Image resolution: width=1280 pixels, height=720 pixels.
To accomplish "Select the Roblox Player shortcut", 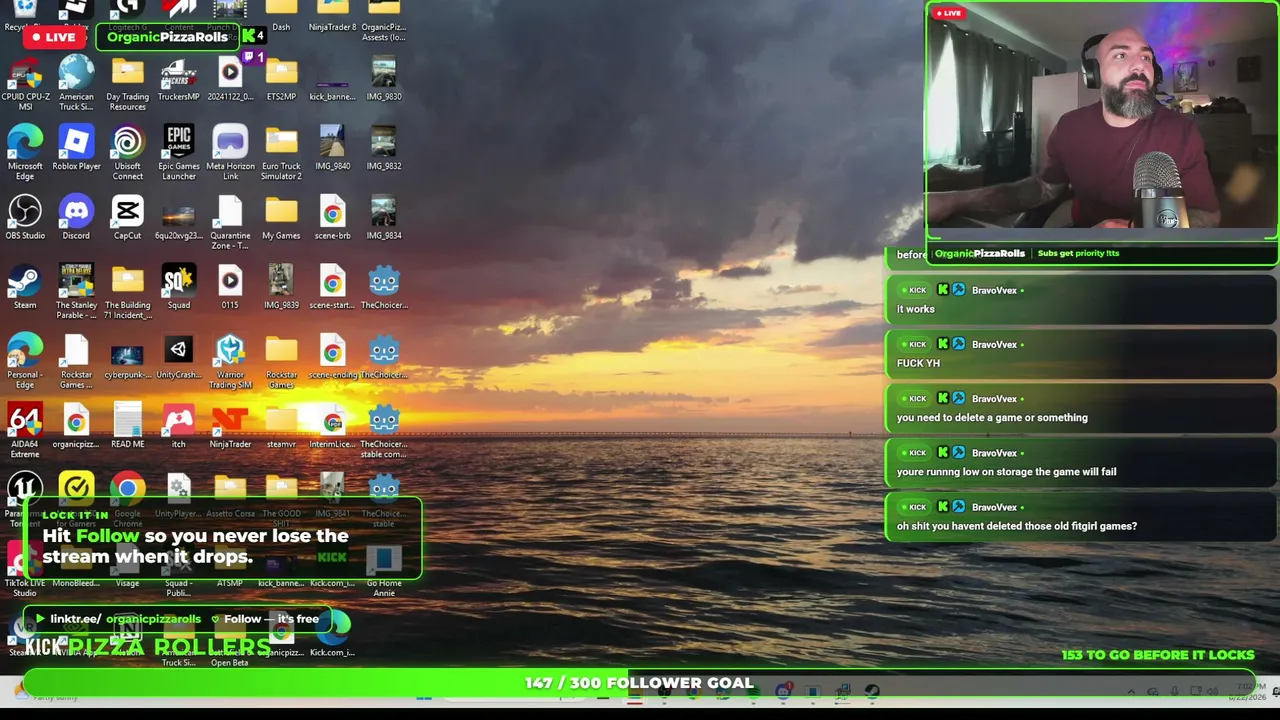I will pyautogui.click(x=76, y=149).
